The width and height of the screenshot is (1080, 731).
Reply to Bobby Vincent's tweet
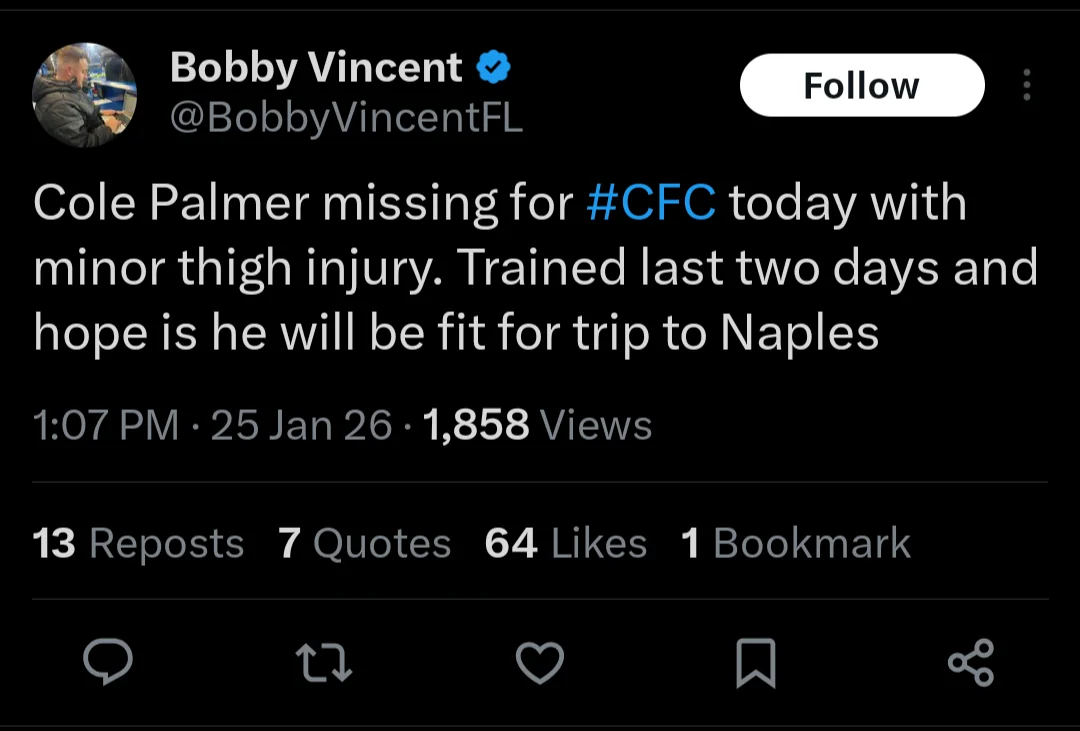pyautogui.click(x=108, y=662)
